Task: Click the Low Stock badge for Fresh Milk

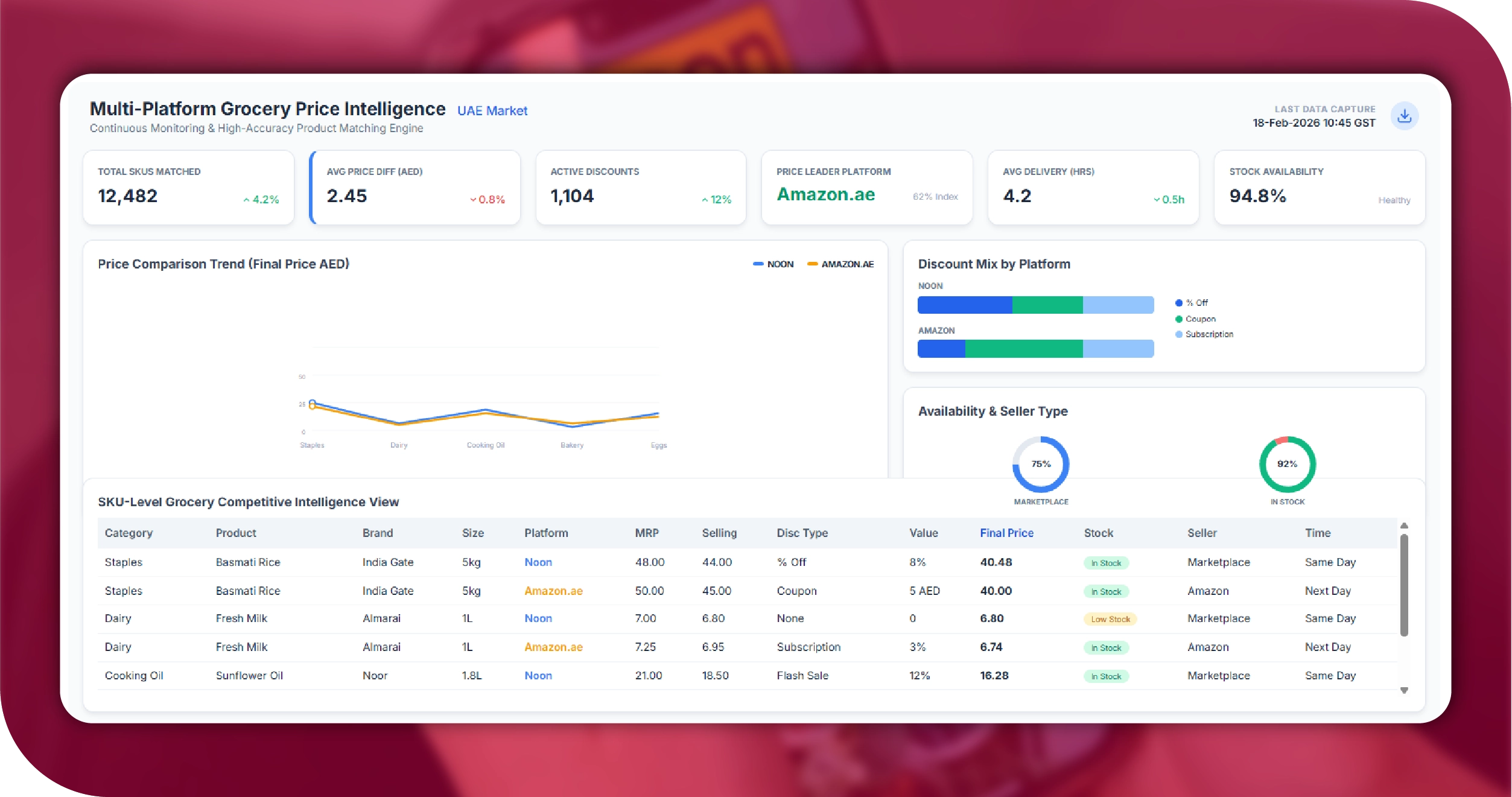Action: coord(1110,619)
